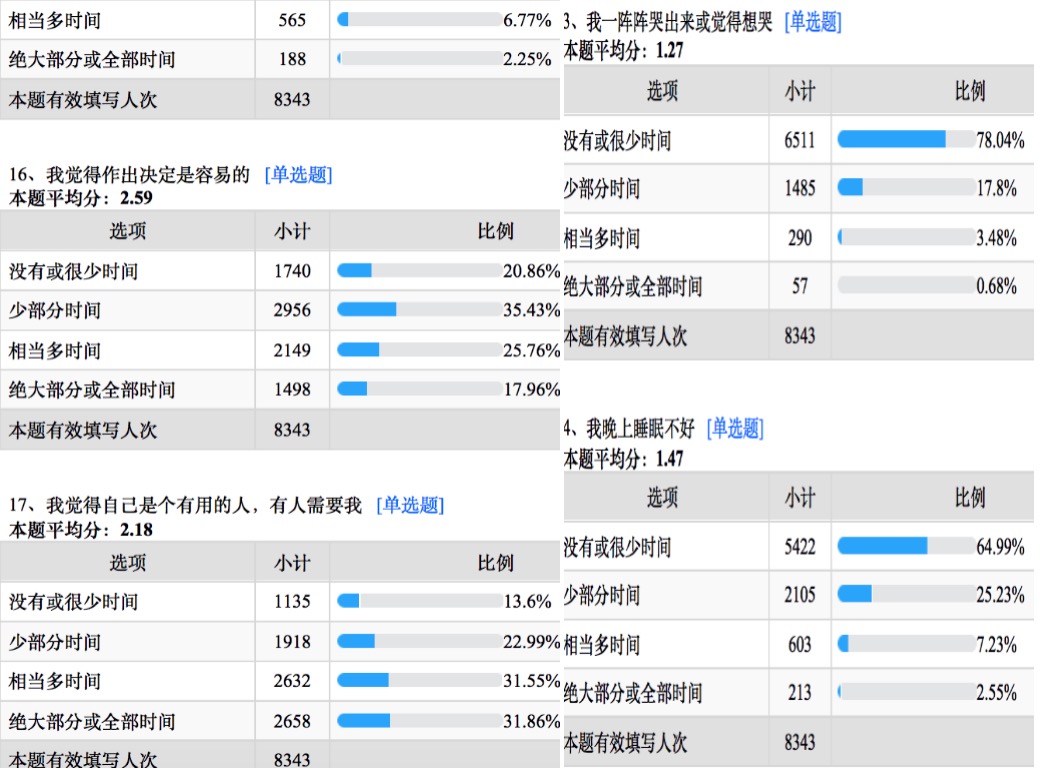The image size is (1040, 770).
Task: Click the 选项 column header in question 16 table
Action: [127, 231]
